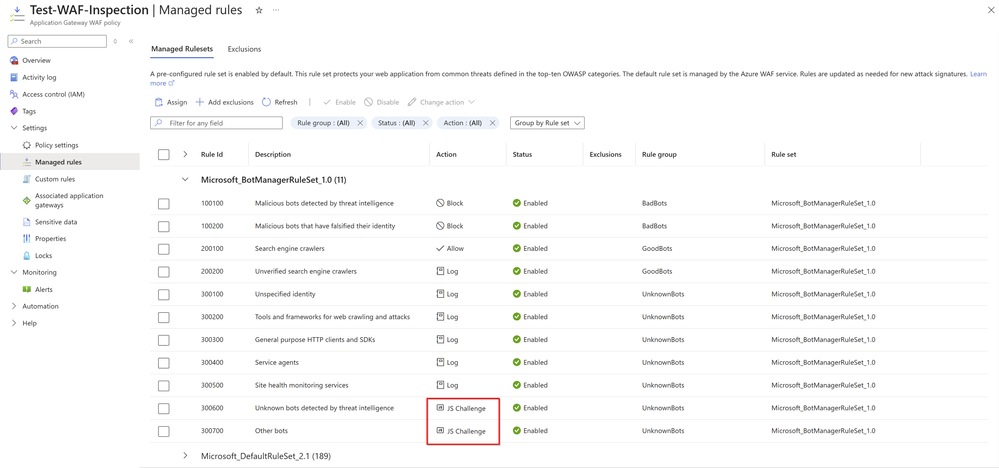999x468 pixels.
Task: Click the Locks padlock icon
Action: 27,255
